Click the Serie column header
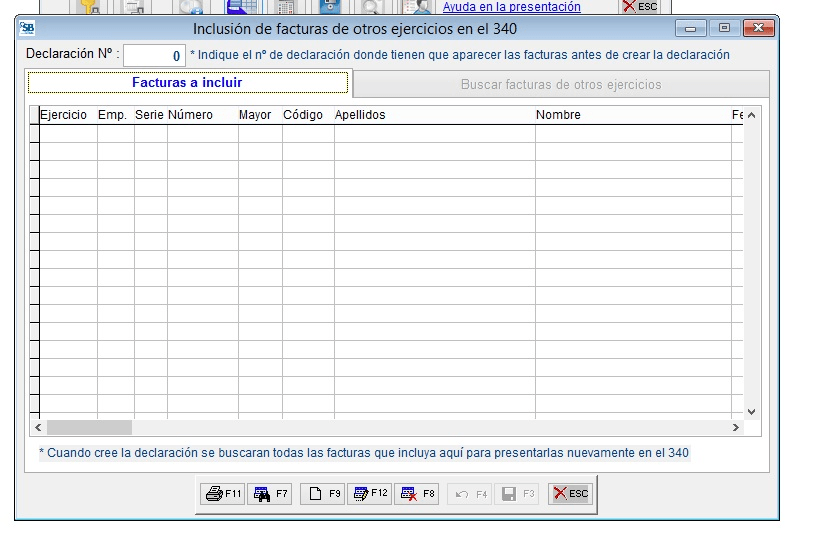Viewport: 820px width, 560px height. (151, 115)
